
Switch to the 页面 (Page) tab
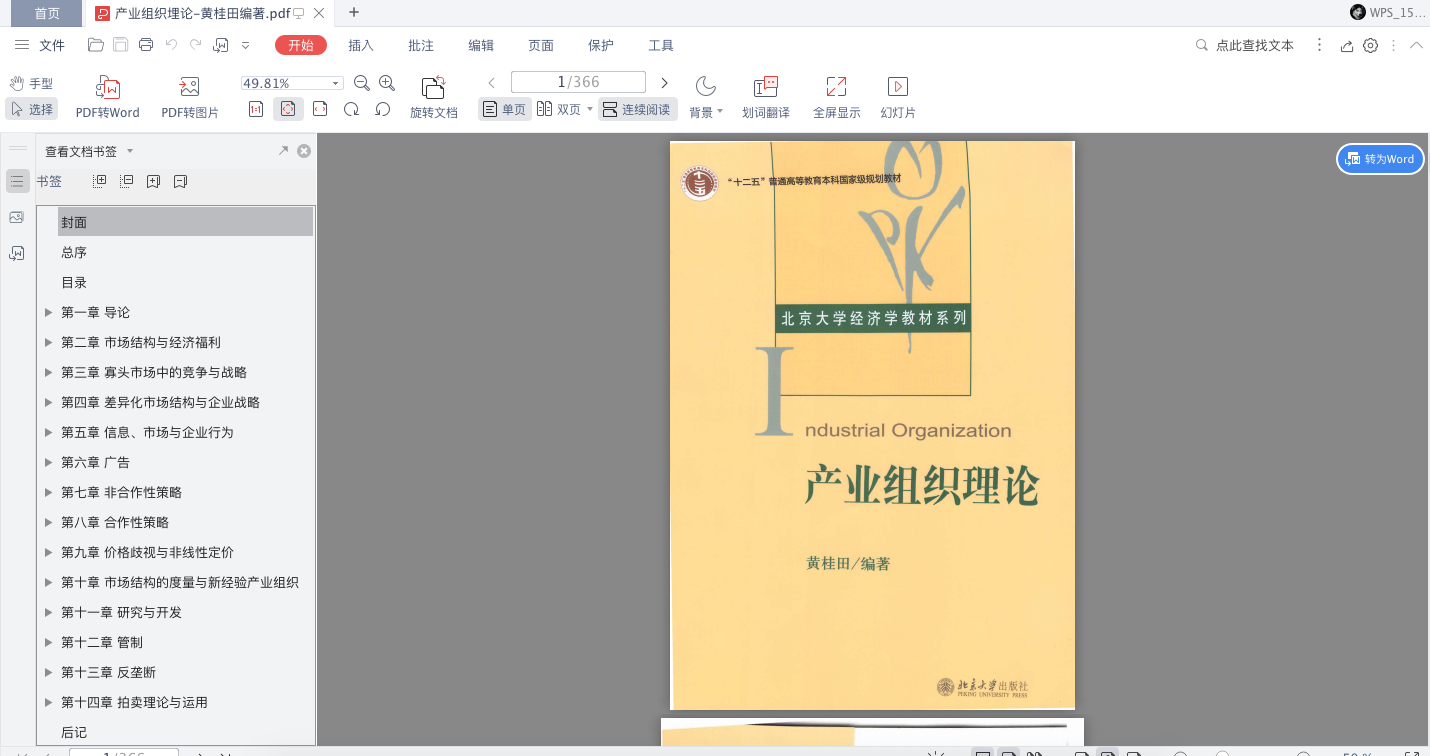541,45
